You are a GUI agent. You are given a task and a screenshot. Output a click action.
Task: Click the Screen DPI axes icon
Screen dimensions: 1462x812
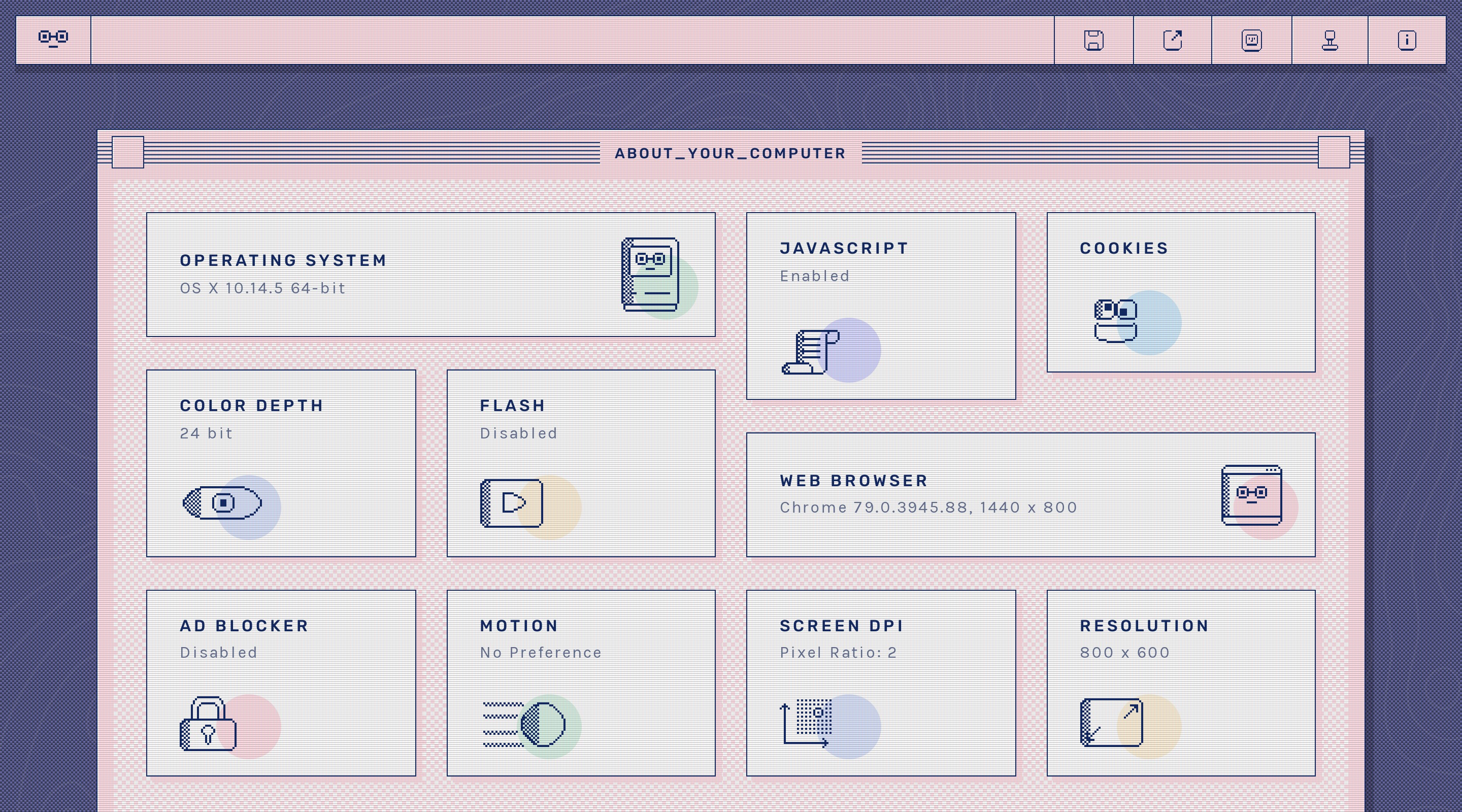point(807,724)
